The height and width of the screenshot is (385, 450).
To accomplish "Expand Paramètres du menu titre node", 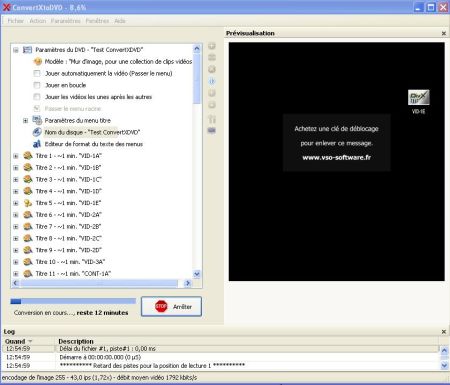I will pos(25,120).
